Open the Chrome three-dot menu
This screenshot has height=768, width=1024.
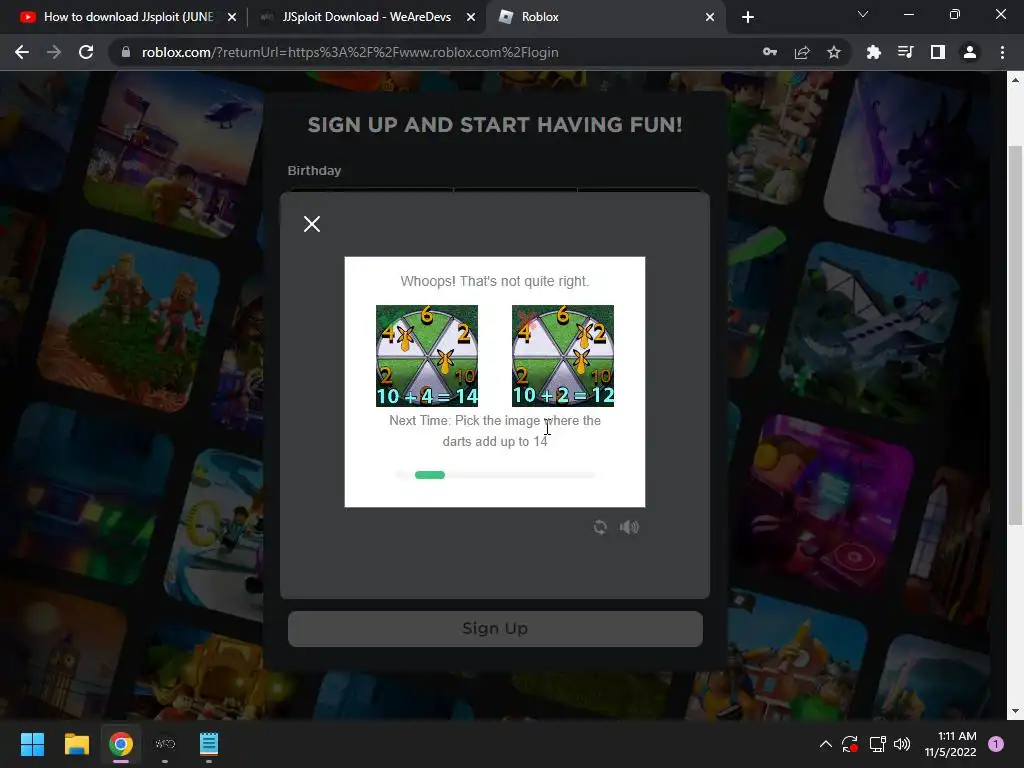1002,52
